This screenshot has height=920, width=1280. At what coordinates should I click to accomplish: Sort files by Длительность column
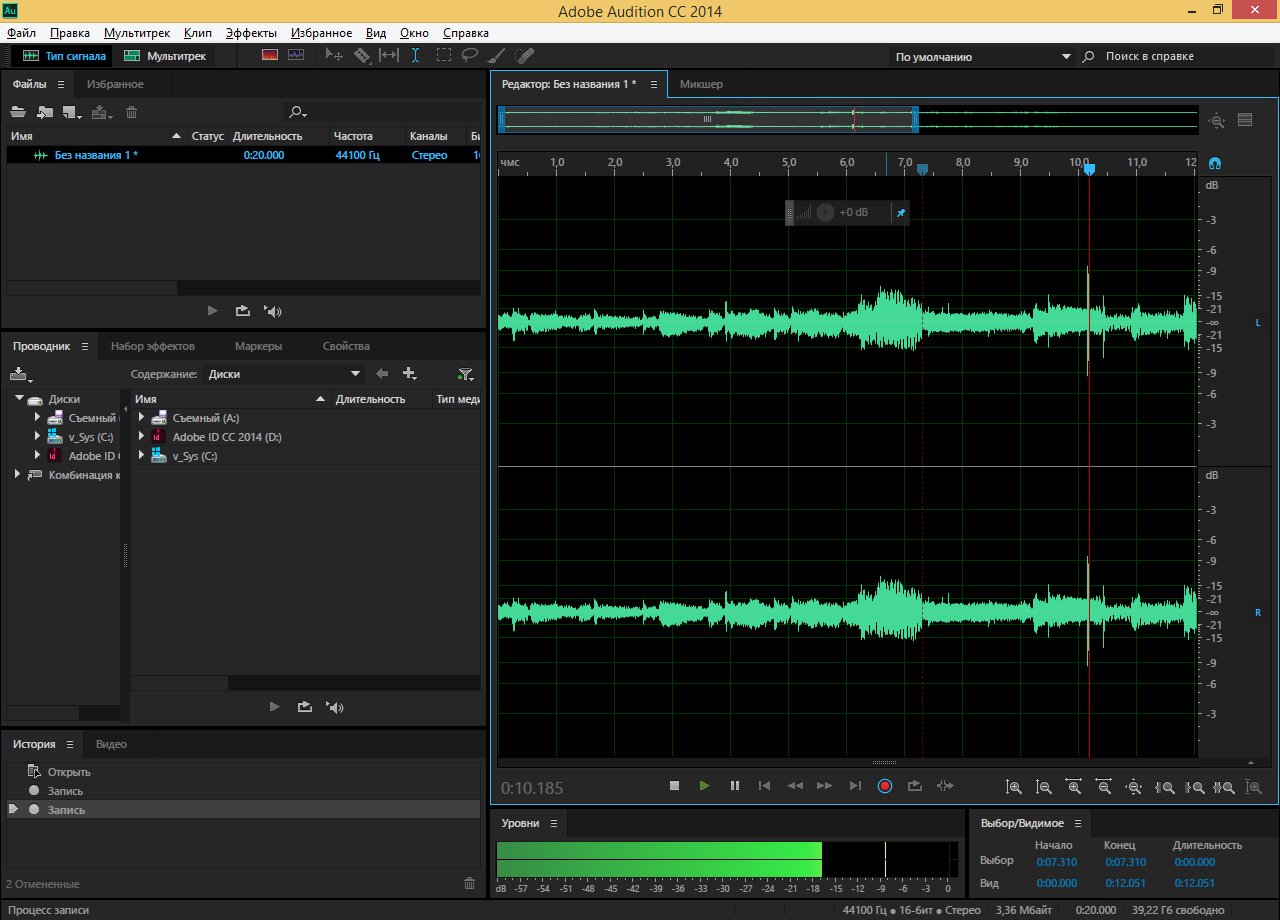pyautogui.click(x=267, y=136)
